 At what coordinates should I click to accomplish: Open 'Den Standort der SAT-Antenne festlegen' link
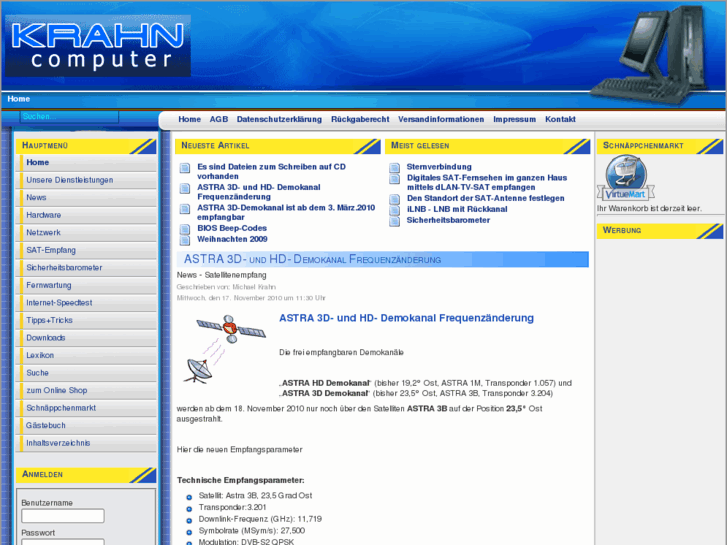pos(485,199)
